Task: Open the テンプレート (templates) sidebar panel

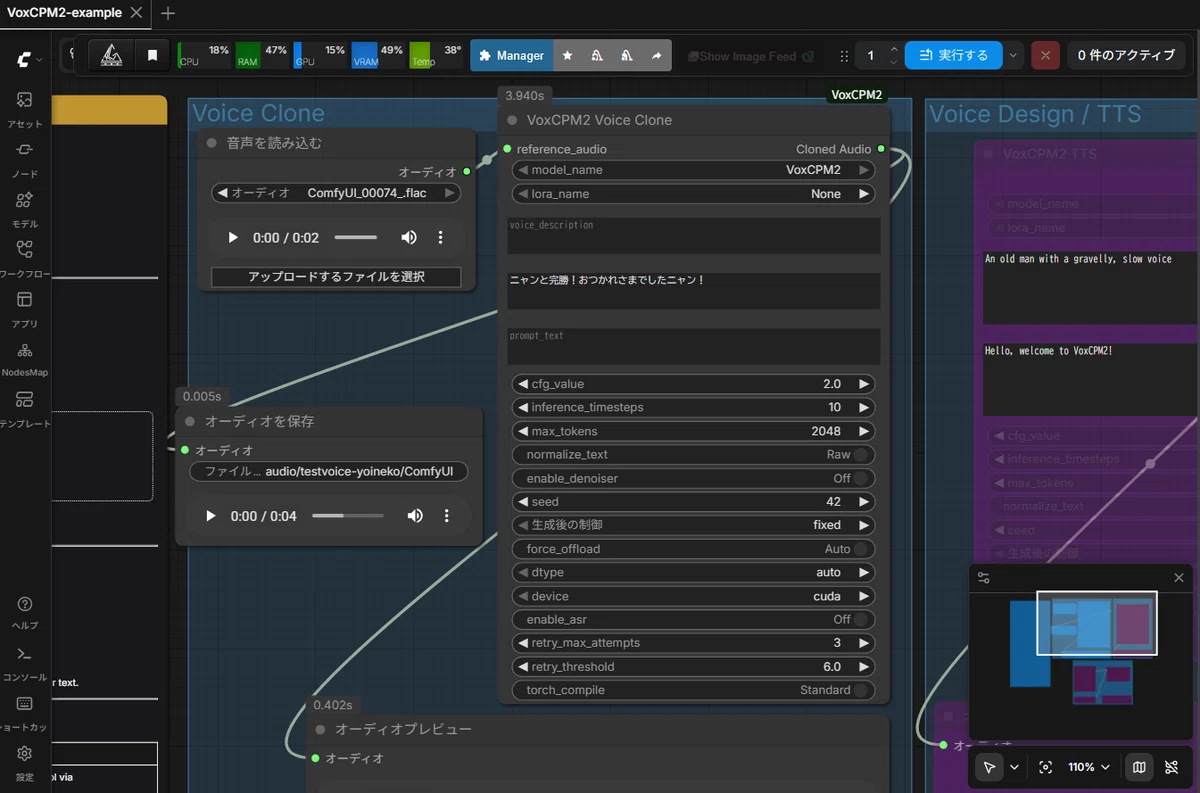Action: [x=25, y=408]
